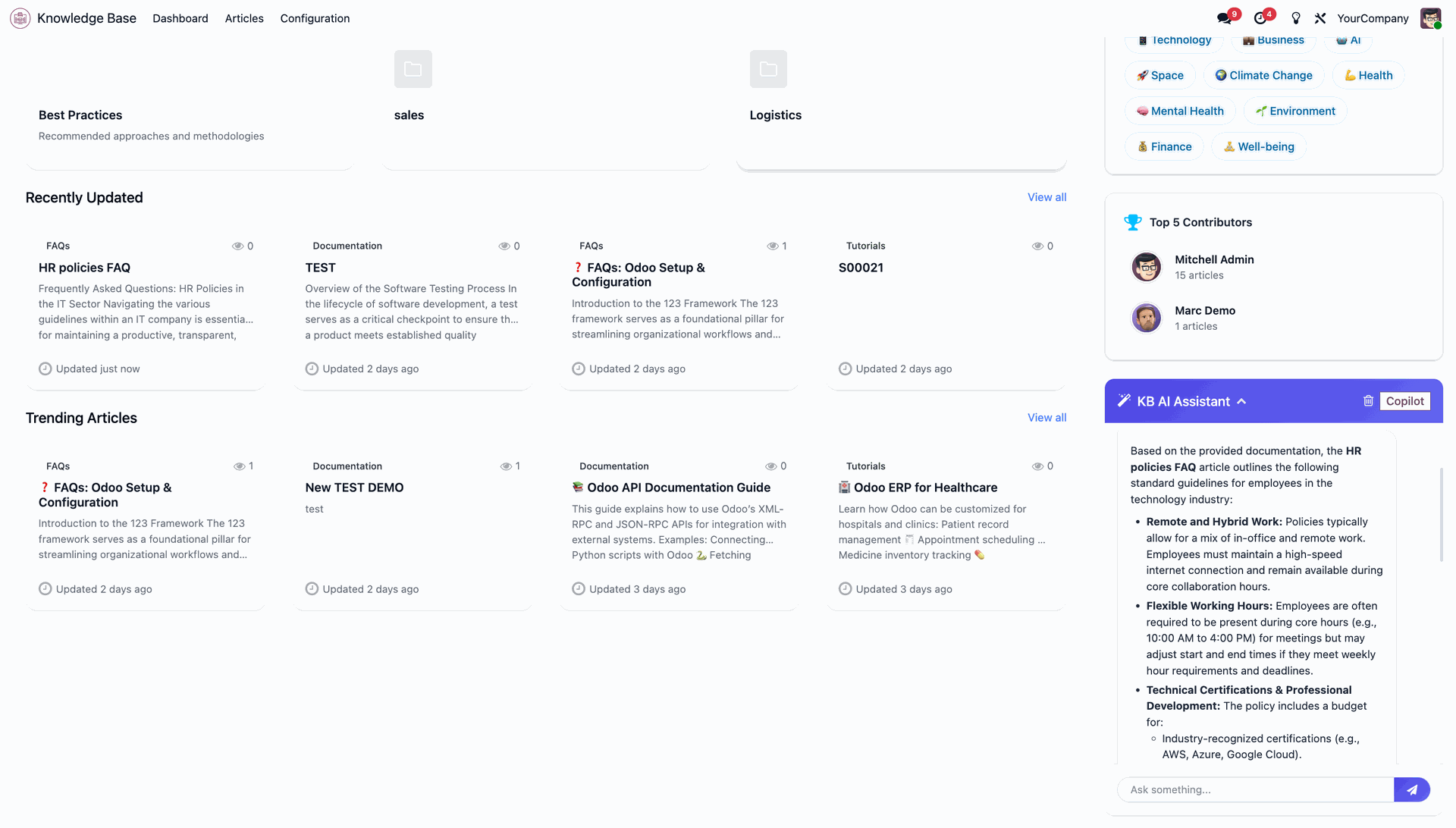
Task: Collapse the KB AI Assistant panel
Action: (1241, 401)
